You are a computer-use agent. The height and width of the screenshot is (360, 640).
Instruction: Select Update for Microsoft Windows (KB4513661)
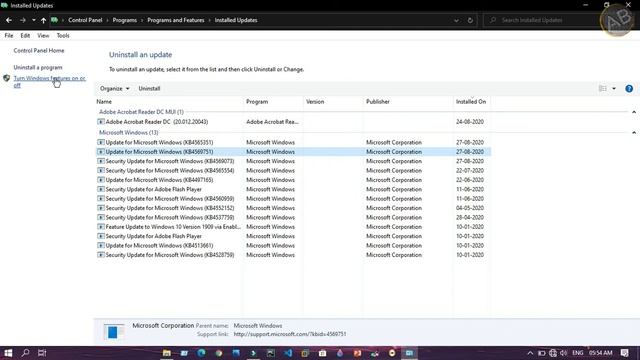click(293, 246)
